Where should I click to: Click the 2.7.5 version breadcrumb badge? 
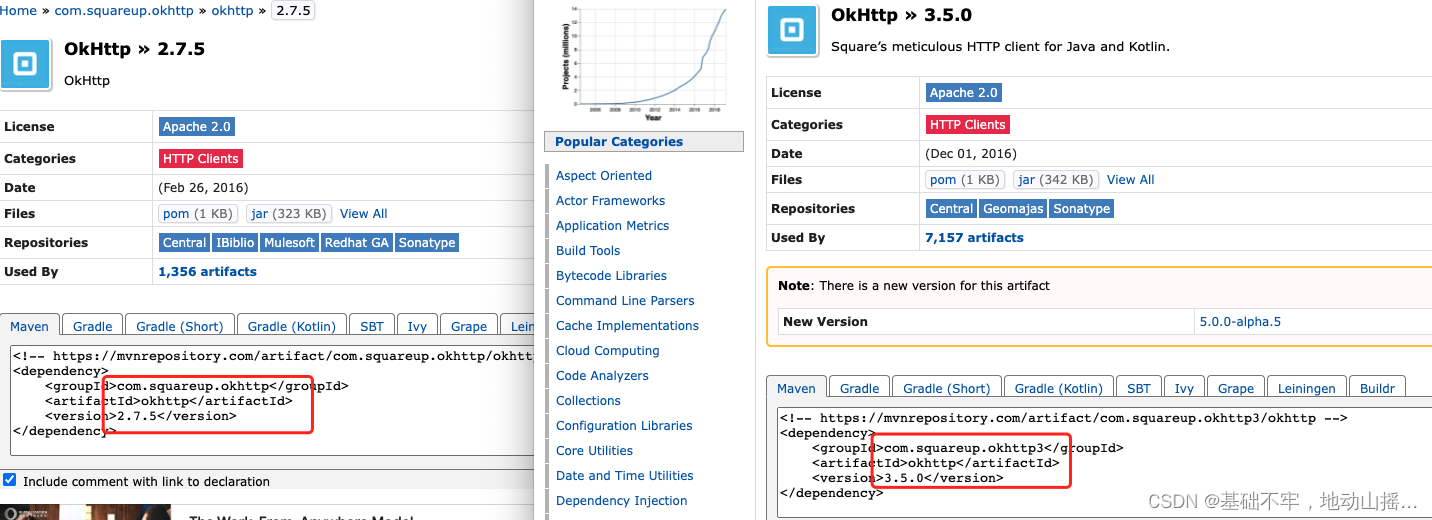pyautogui.click(x=293, y=10)
